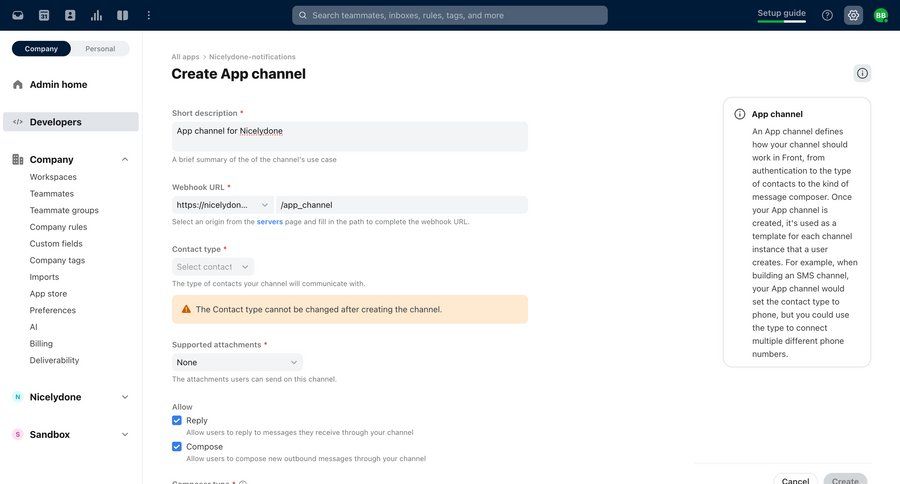This screenshot has width=900, height=484.
Task: Click the Sandbox workspace S icon
Action: (x=18, y=434)
